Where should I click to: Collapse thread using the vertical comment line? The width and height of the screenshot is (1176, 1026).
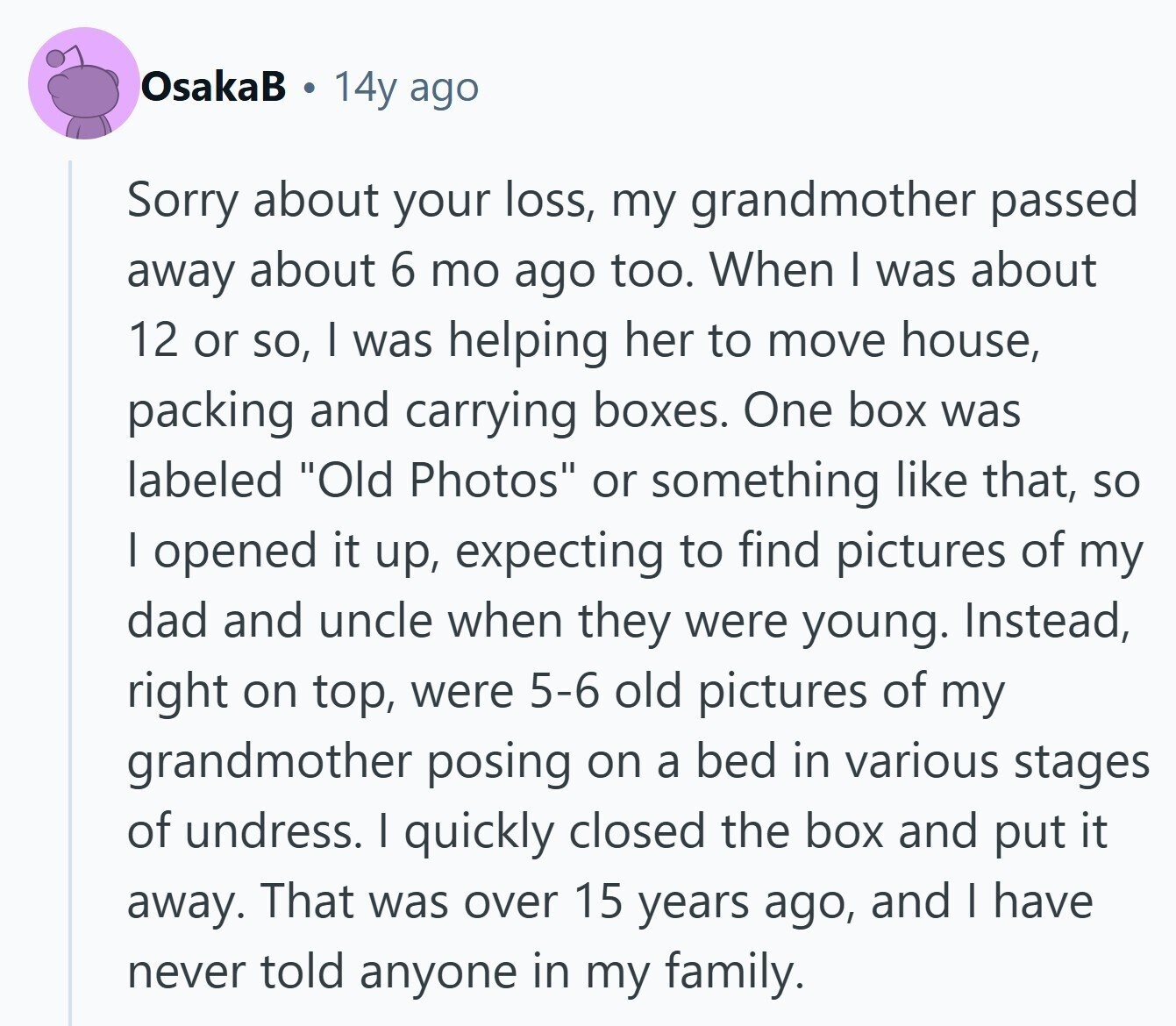(x=71, y=588)
